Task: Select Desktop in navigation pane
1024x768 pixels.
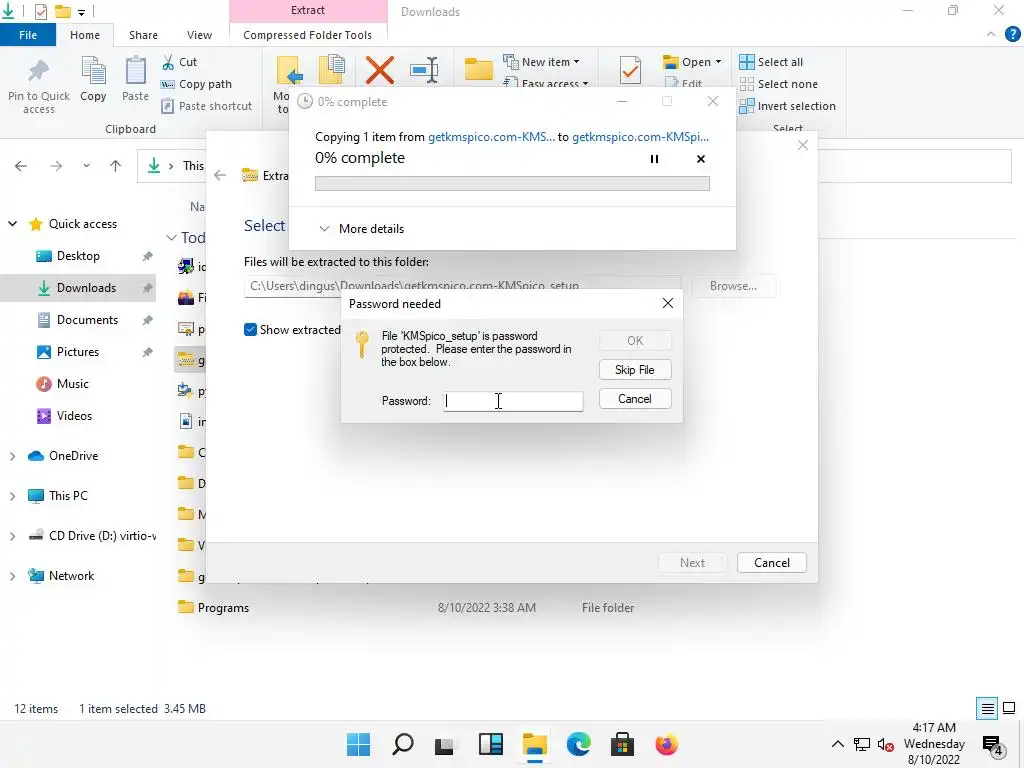Action: 78,256
